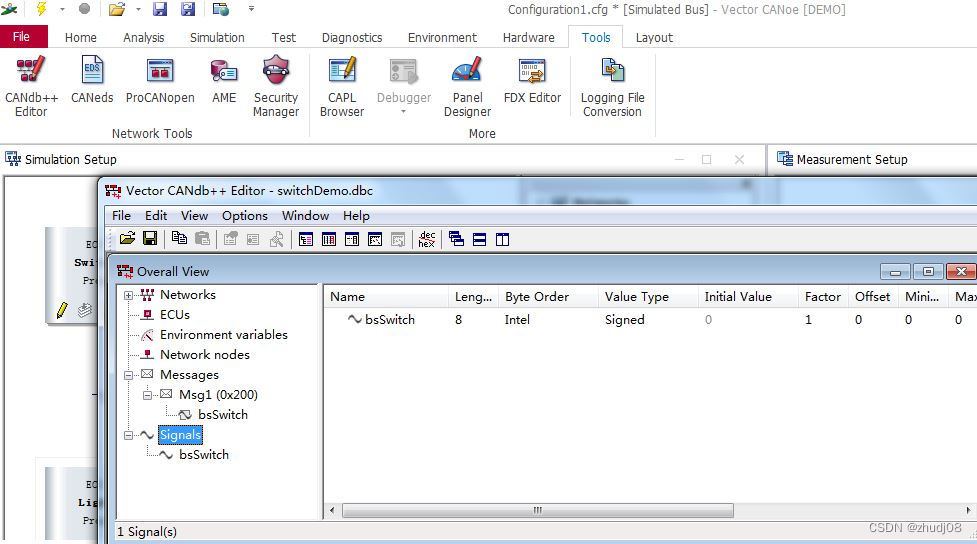This screenshot has width=977, height=544.
Task: Expand the Networks tree node
Action: (x=128, y=295)
